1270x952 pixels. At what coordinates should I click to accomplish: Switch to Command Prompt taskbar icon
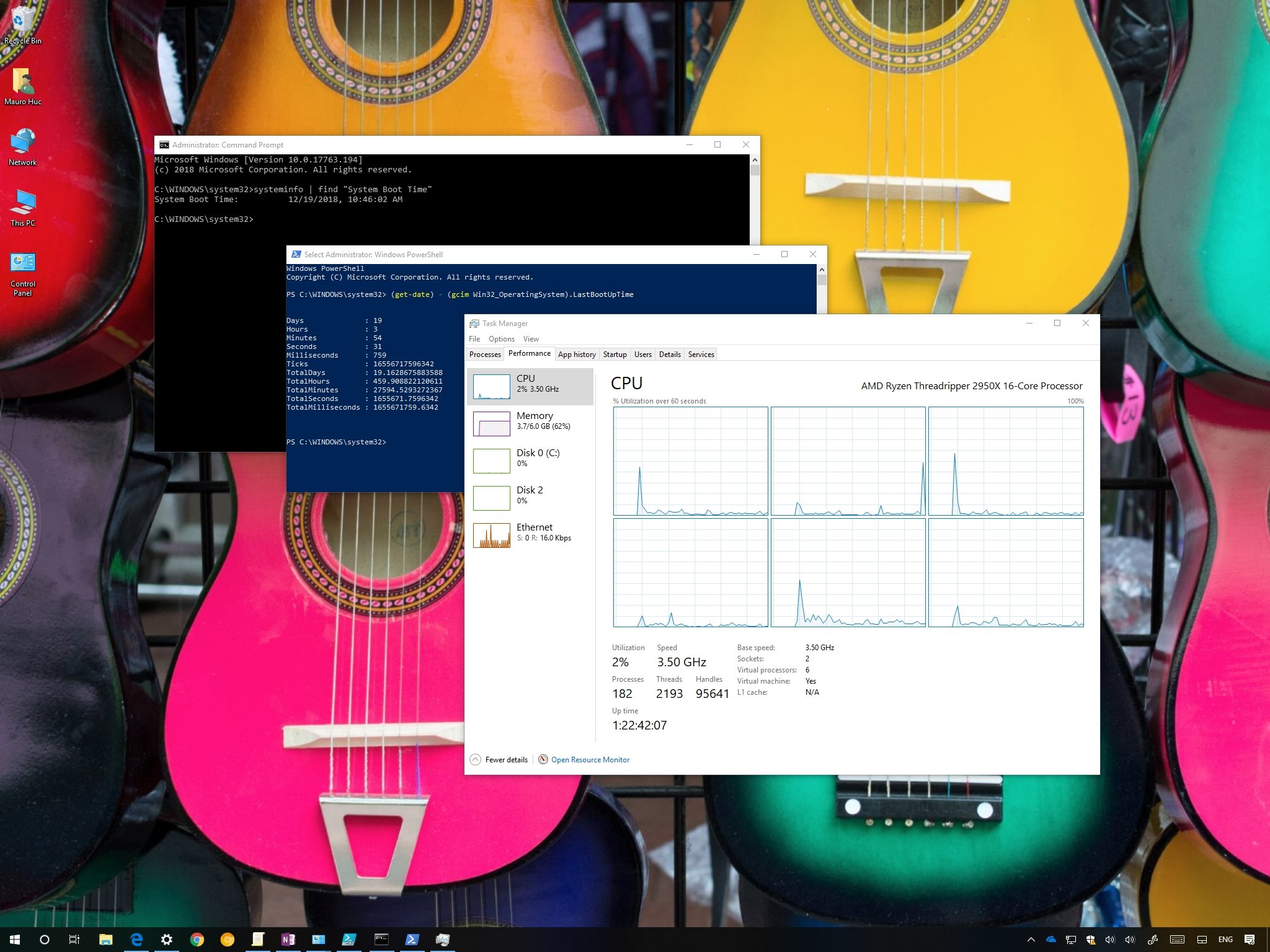point(381,940)
